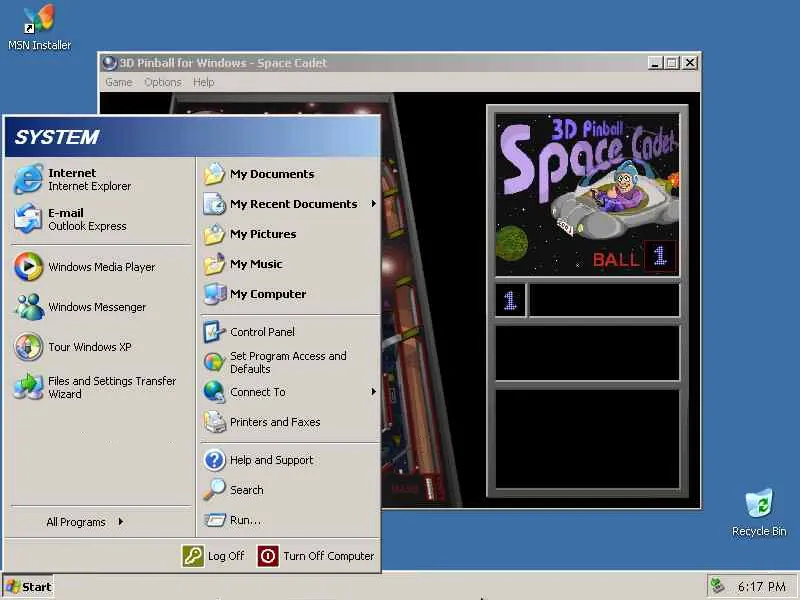Open the Help menu in 3D Pinball
The height and width of the screenshot is (600, 800).
(x=204, y=82)
